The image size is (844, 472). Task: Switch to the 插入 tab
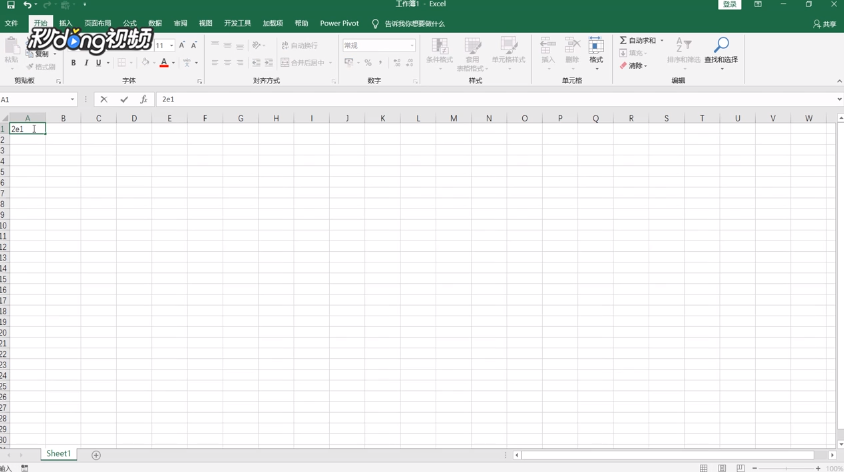click(66, 23)
